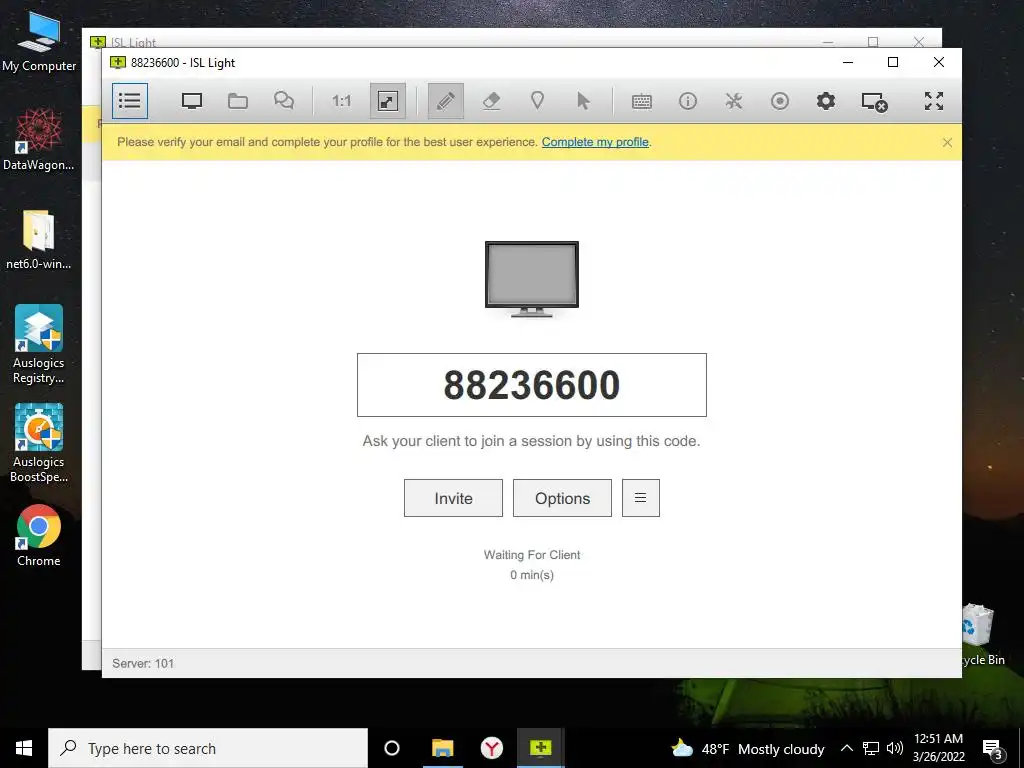Viewport: 1024px width, 768px height.
Task: Close the background ISL Light window
Action: [918, 42]
